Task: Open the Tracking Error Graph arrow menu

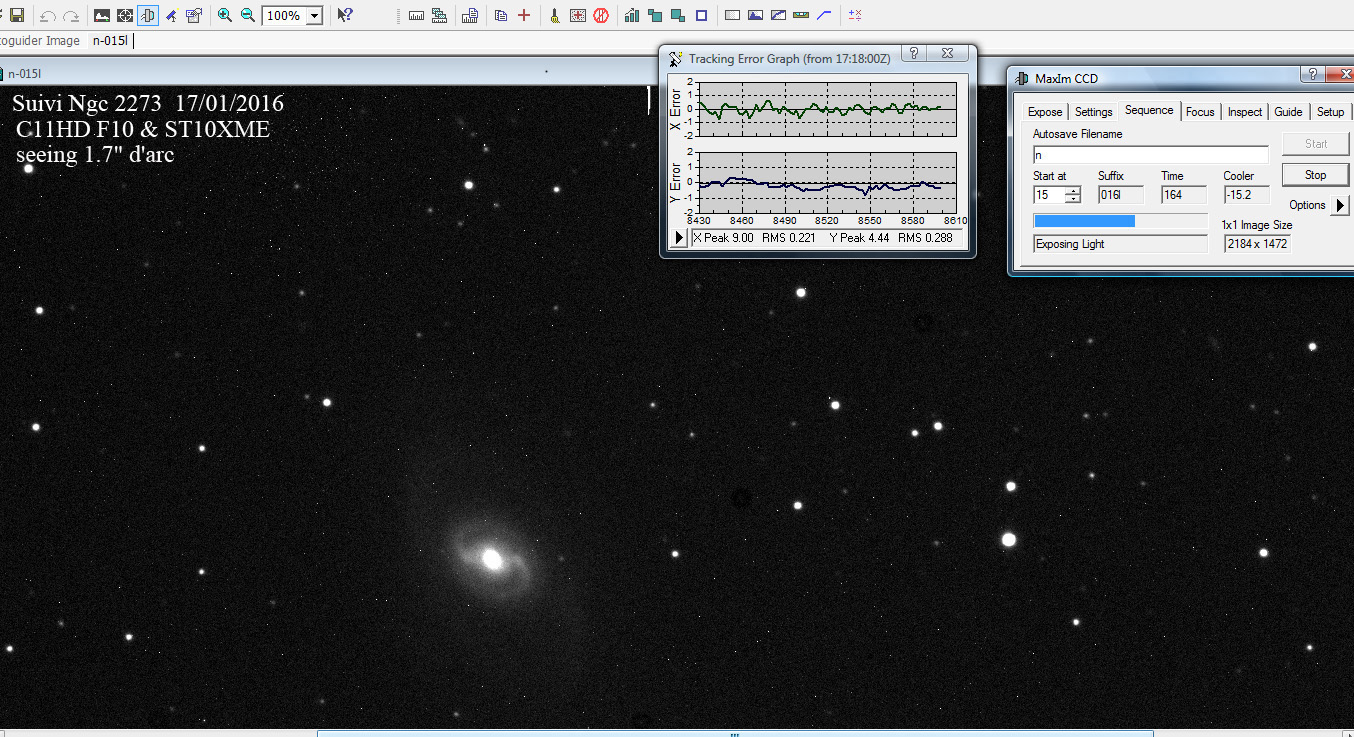Action: point(679,238)
